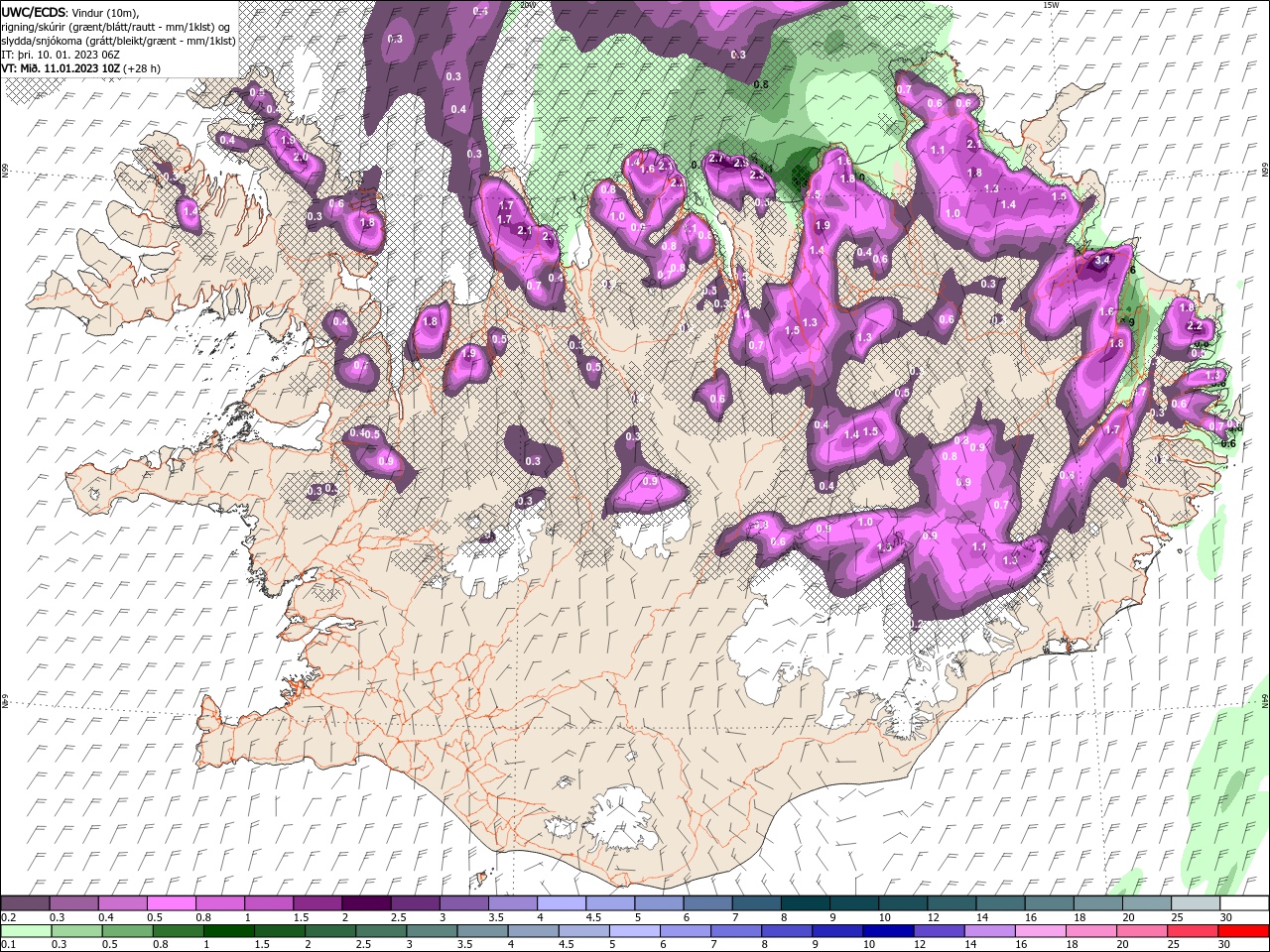The width and height of the screenshot is (1270, 952).
Task: Click the periwinkle swatch labeled 4 in snow legend
Action: click(x=562, y=903)
